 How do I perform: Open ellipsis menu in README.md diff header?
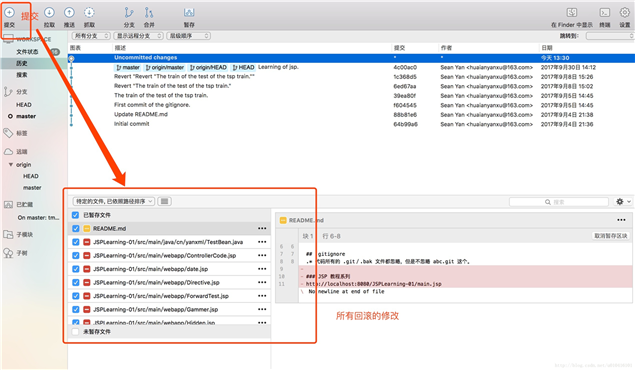point(621,220)
